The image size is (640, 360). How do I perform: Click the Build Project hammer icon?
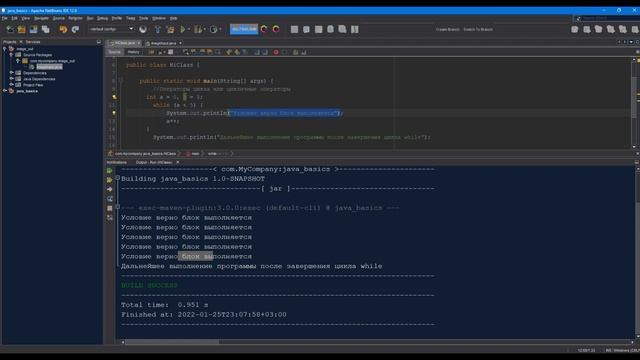coord(158,29)
